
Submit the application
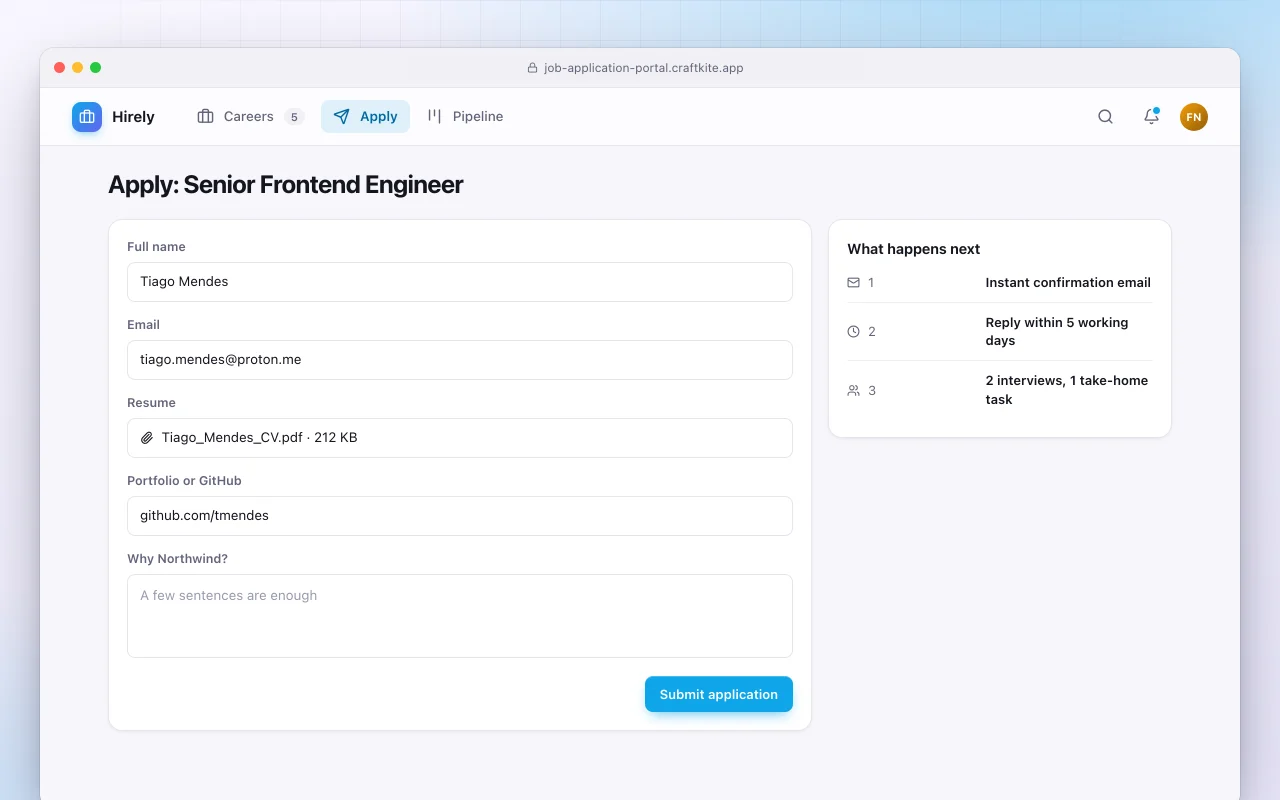719,695
